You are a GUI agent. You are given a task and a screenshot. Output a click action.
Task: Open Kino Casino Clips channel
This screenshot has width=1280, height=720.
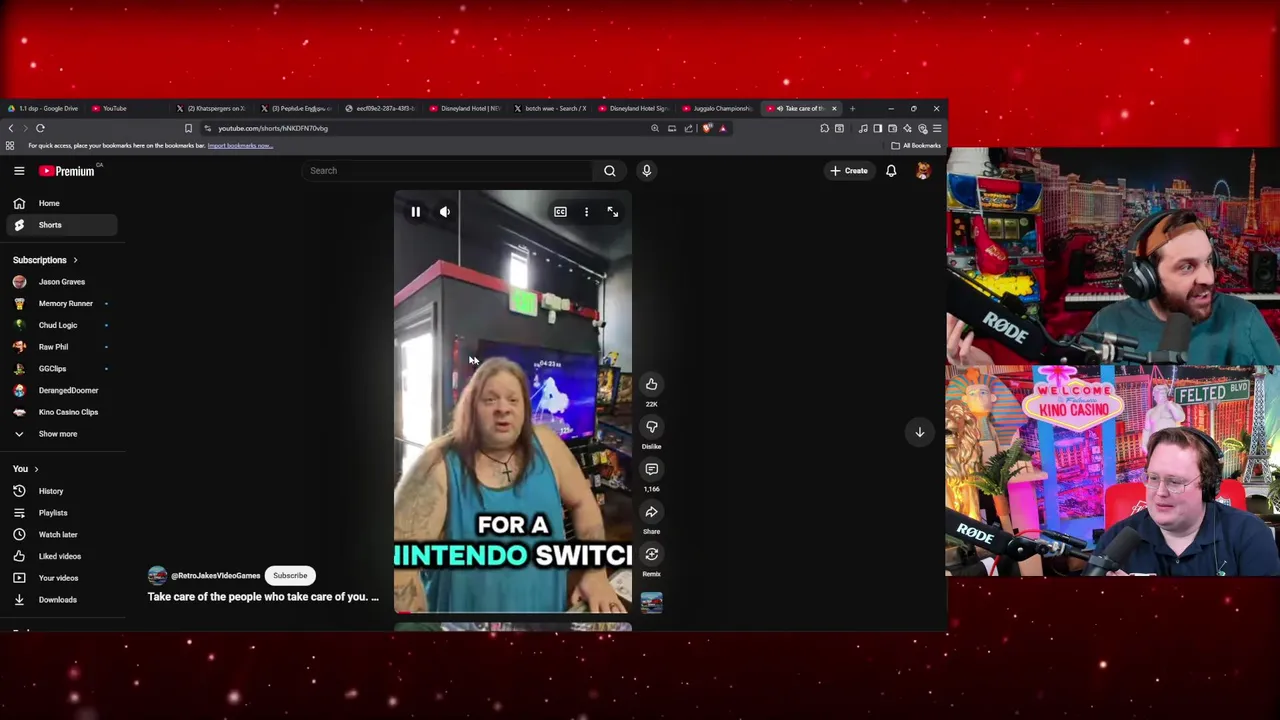pos(60,412)
